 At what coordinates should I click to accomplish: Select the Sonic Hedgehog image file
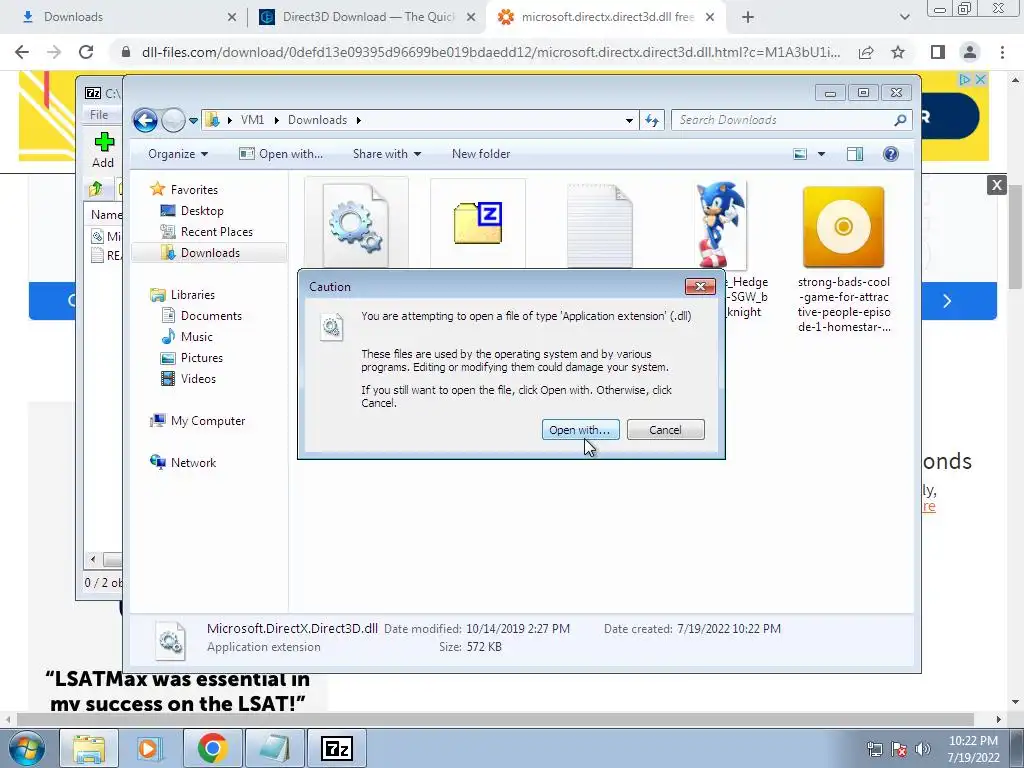tap(720, 225)
